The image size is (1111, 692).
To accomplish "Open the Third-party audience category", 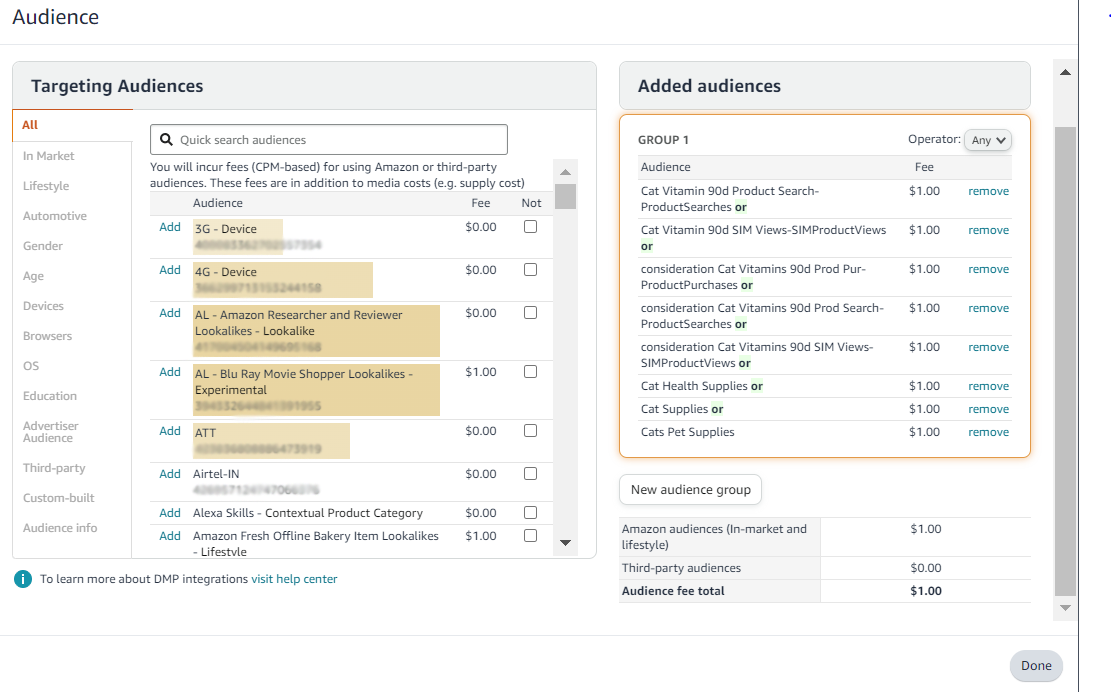I will (54, 468).
